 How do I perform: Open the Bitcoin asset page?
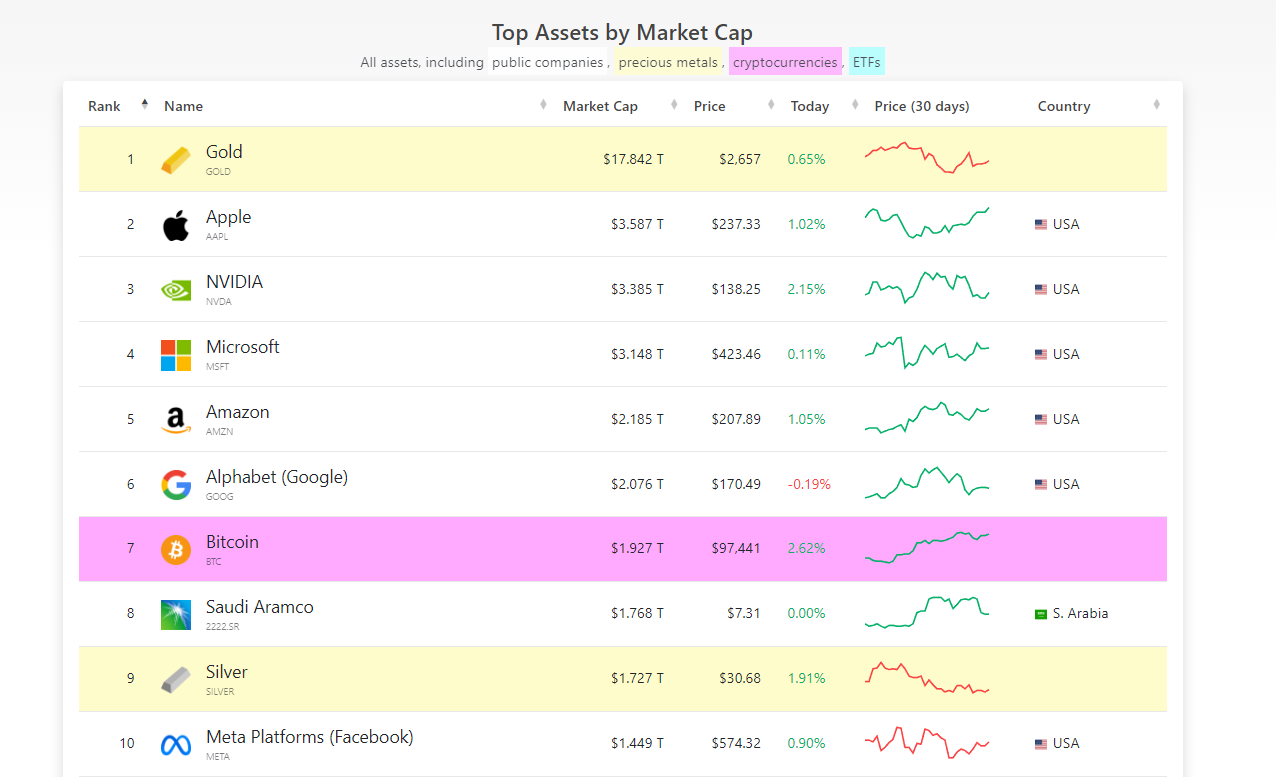[232, 542]
